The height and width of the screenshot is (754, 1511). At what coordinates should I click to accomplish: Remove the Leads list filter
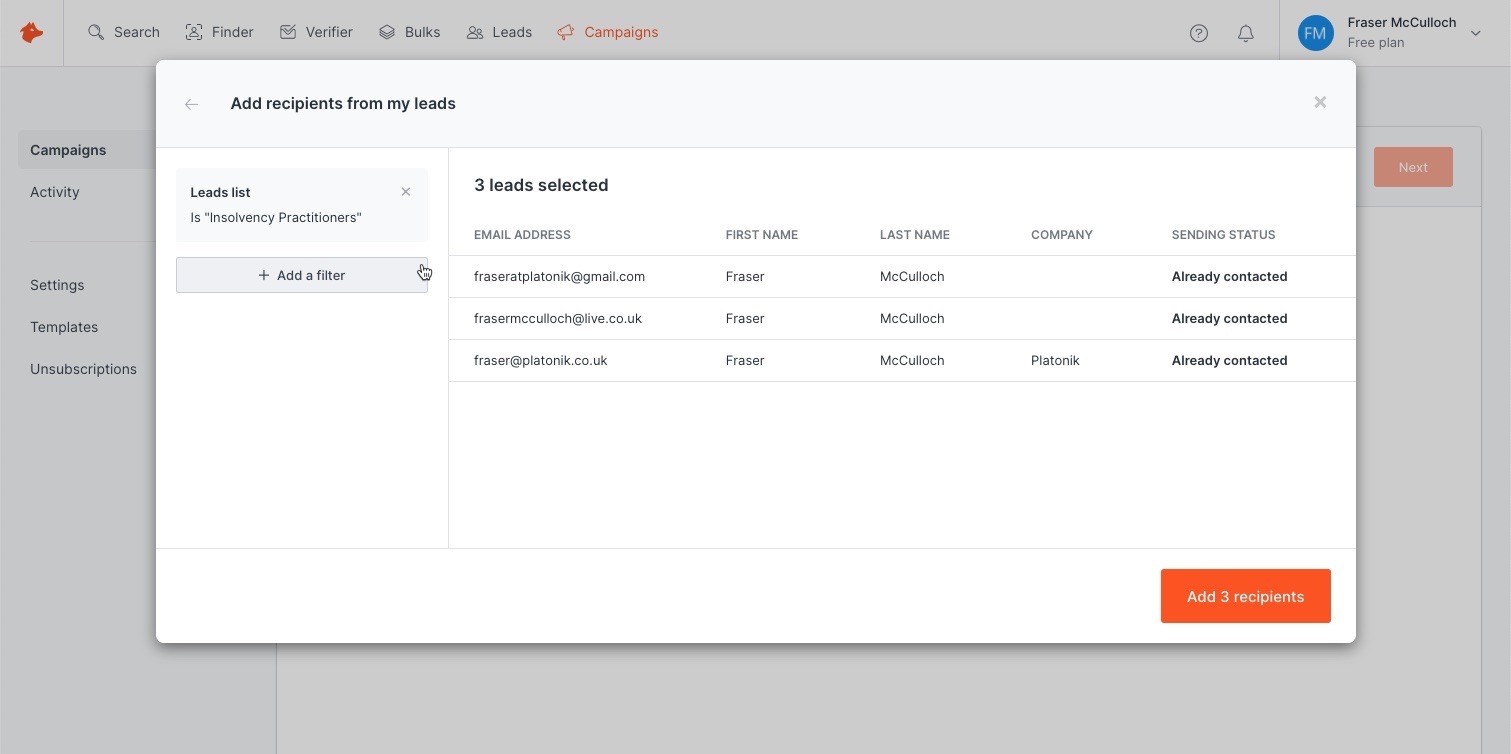pyautogui.click(x=405, y=192)
